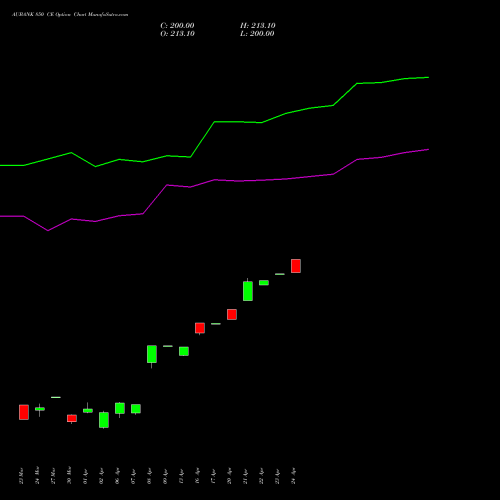This screenshot has height=500, width=500.
Task: Click the red candle for 30 Mar
Action: [72, 418]
